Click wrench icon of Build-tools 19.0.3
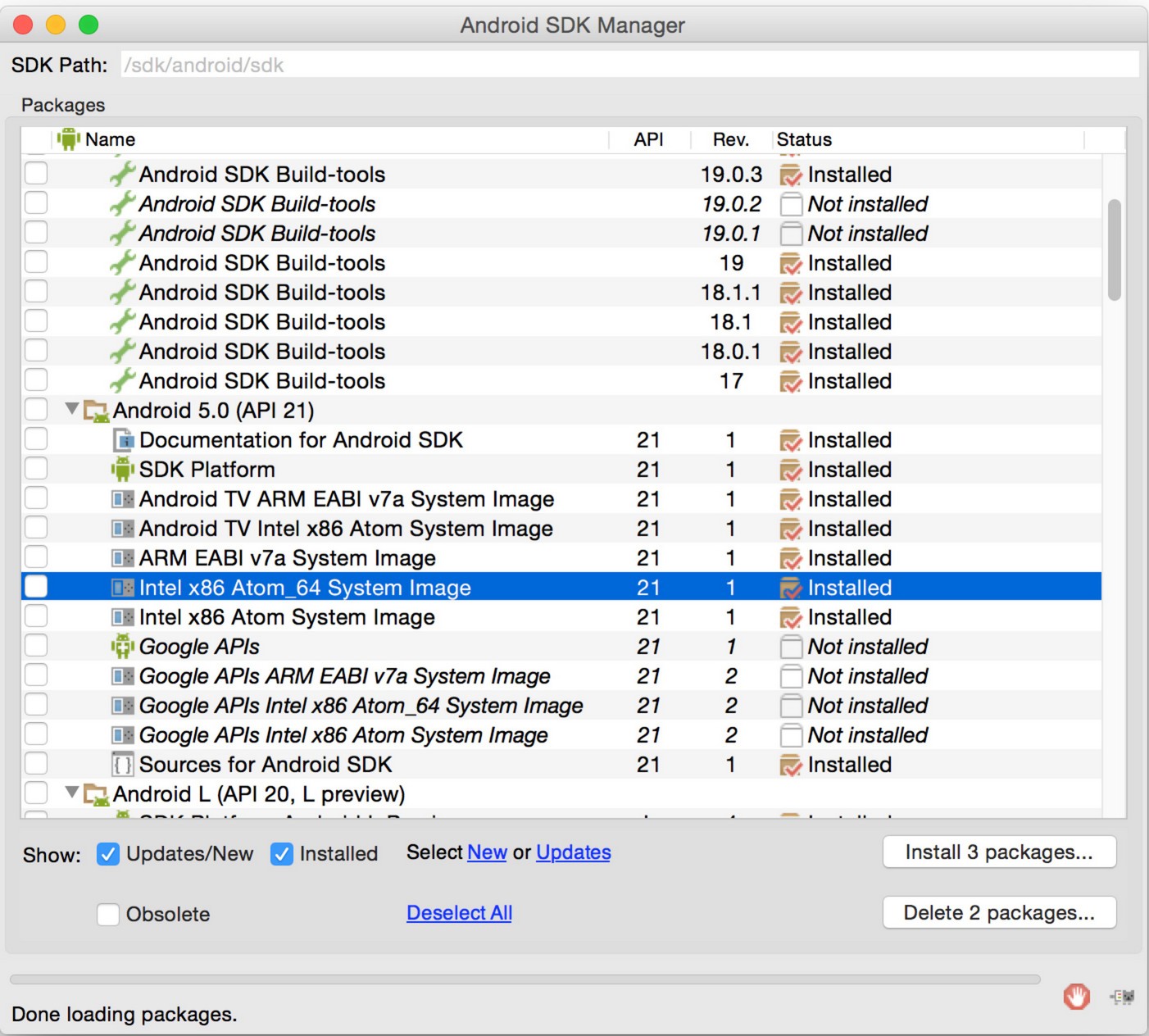The height and width of the screenshot is (1036, 1149). coord(122,174)
